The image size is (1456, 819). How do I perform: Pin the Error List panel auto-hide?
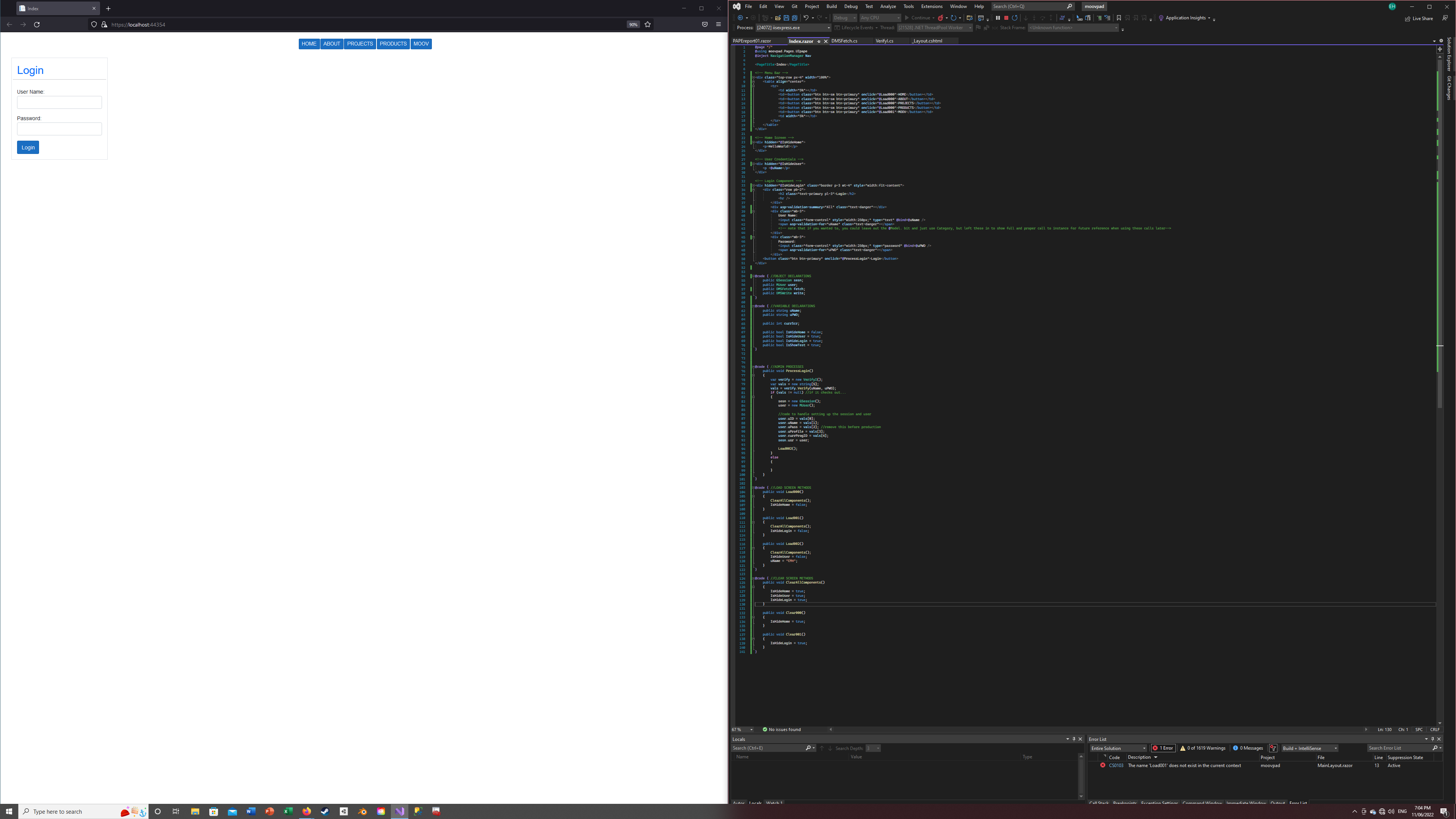[1432, 739]
